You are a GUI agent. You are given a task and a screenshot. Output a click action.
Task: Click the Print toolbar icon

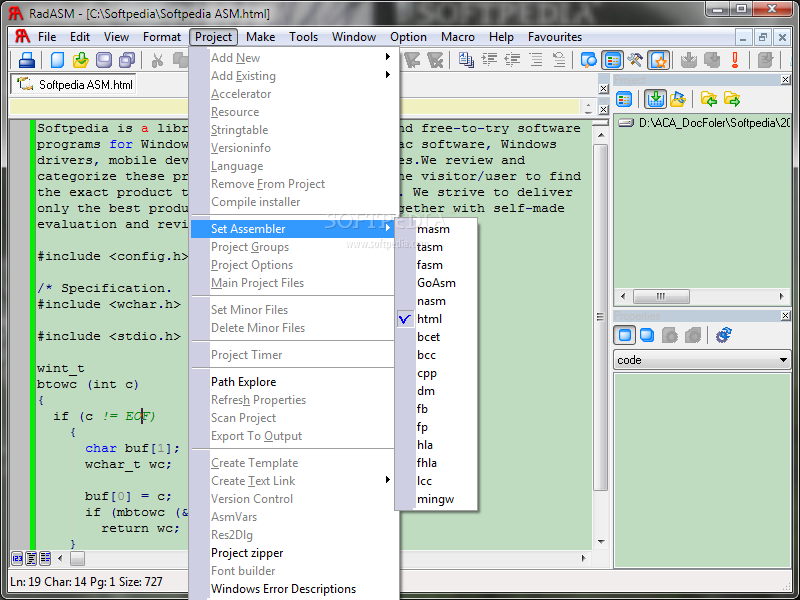27,60
